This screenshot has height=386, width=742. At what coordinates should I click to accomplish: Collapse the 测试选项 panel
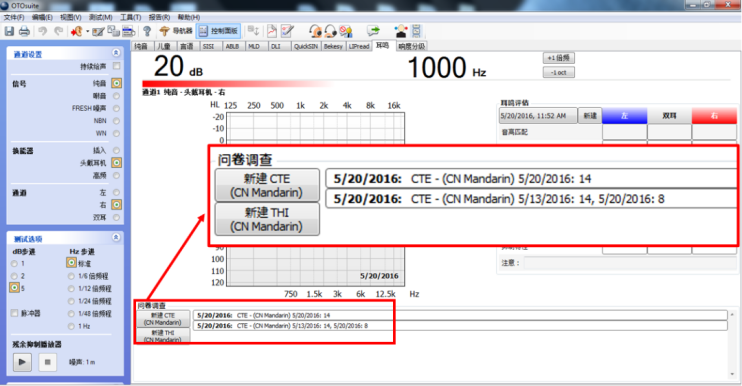click(116, 237)
